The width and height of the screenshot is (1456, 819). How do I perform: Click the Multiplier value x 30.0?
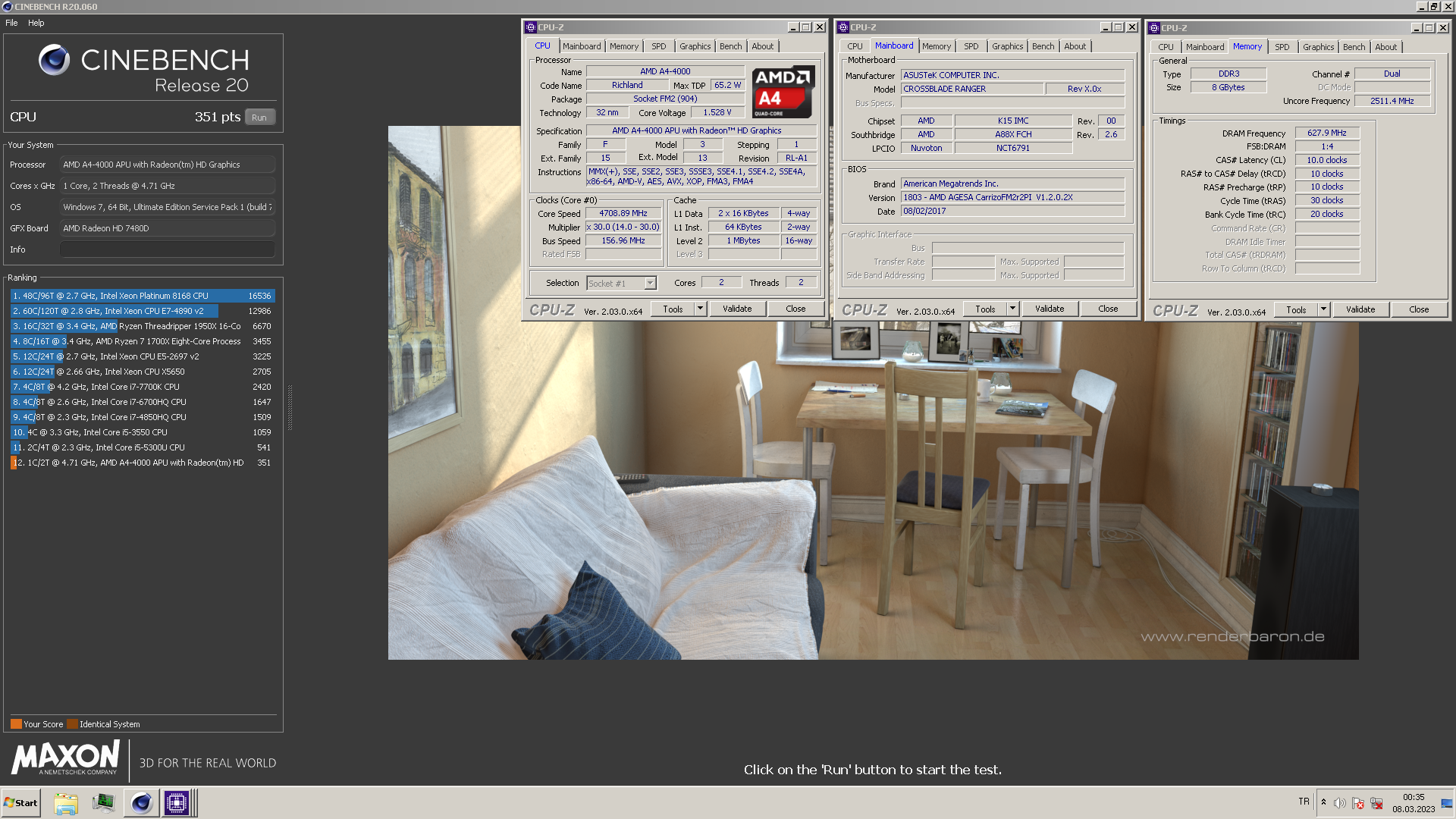click(623, 227)
